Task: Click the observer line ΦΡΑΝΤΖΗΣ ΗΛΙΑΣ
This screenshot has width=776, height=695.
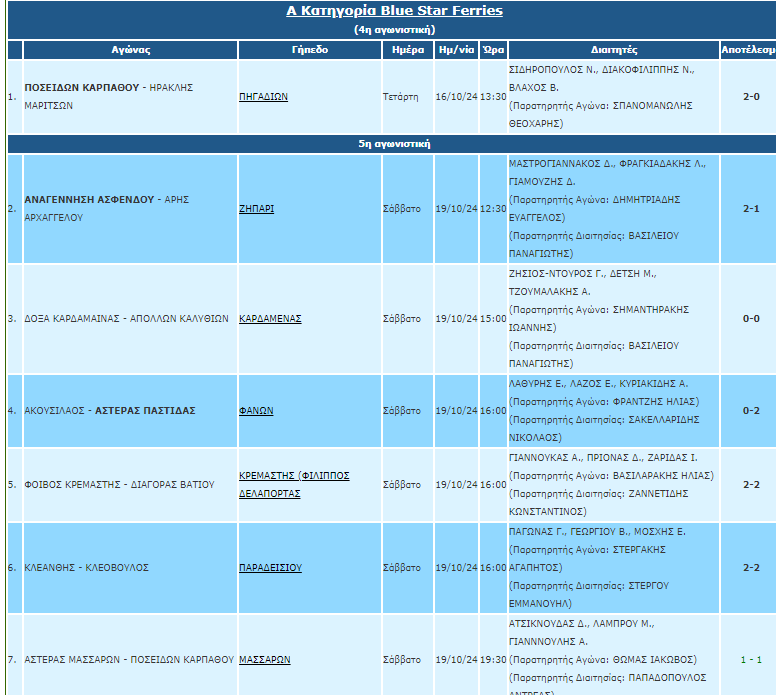Action: 604,401
